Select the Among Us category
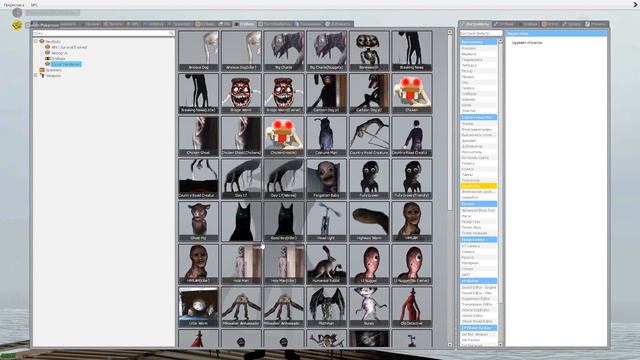 [x=60, y=53]
